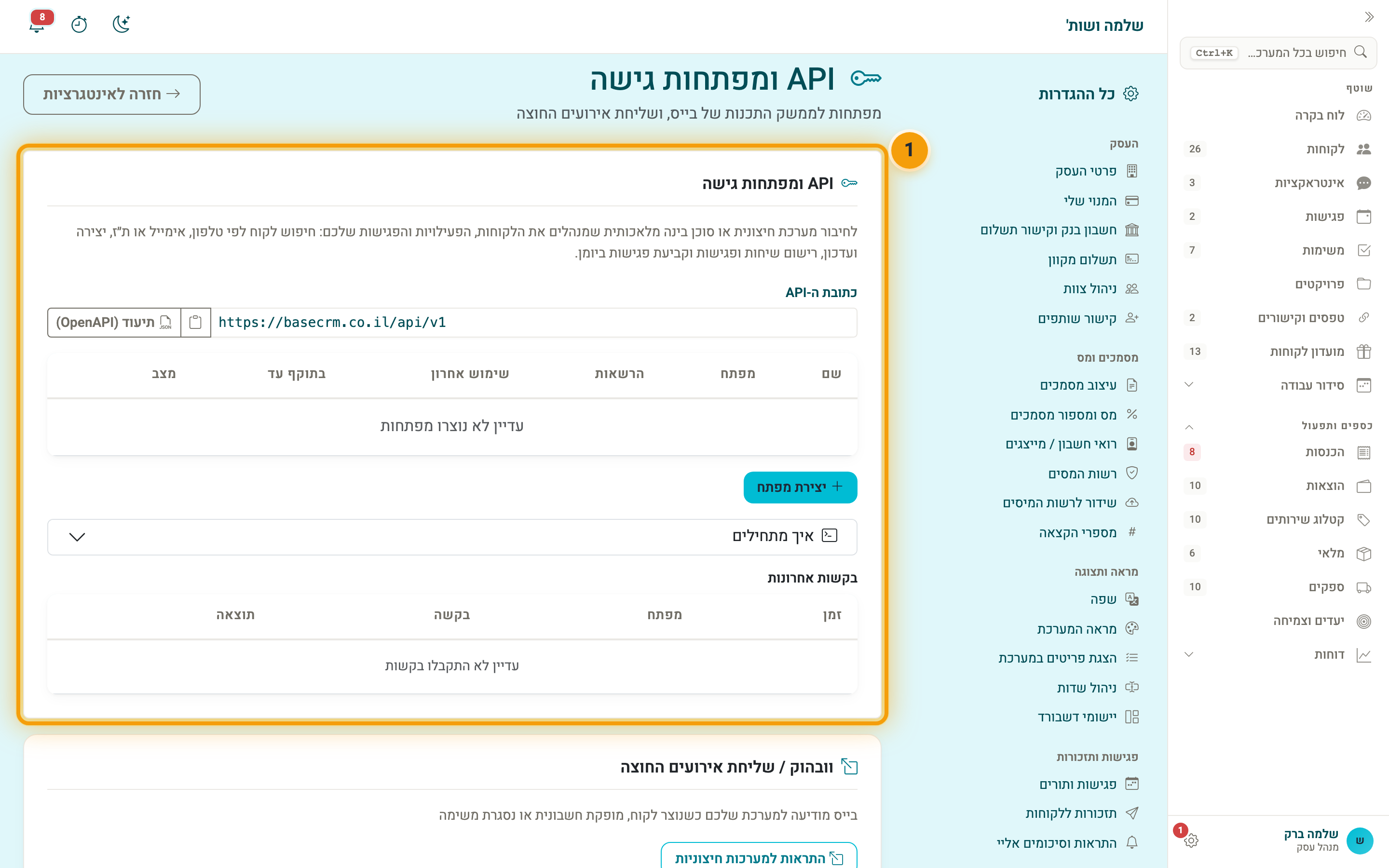Toggle dark mode moon icon
The width and height of the screenshot is (1389, 868).
coord(121,24)
